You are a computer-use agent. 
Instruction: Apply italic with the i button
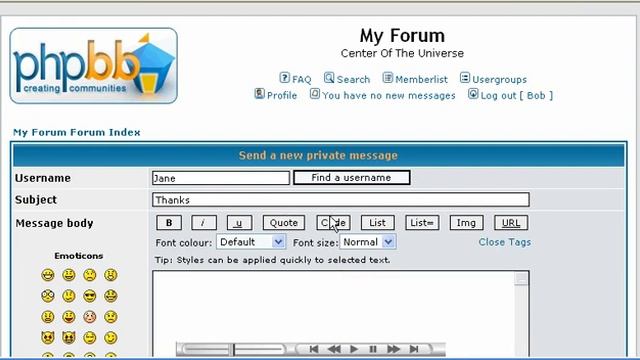(204, 223)
